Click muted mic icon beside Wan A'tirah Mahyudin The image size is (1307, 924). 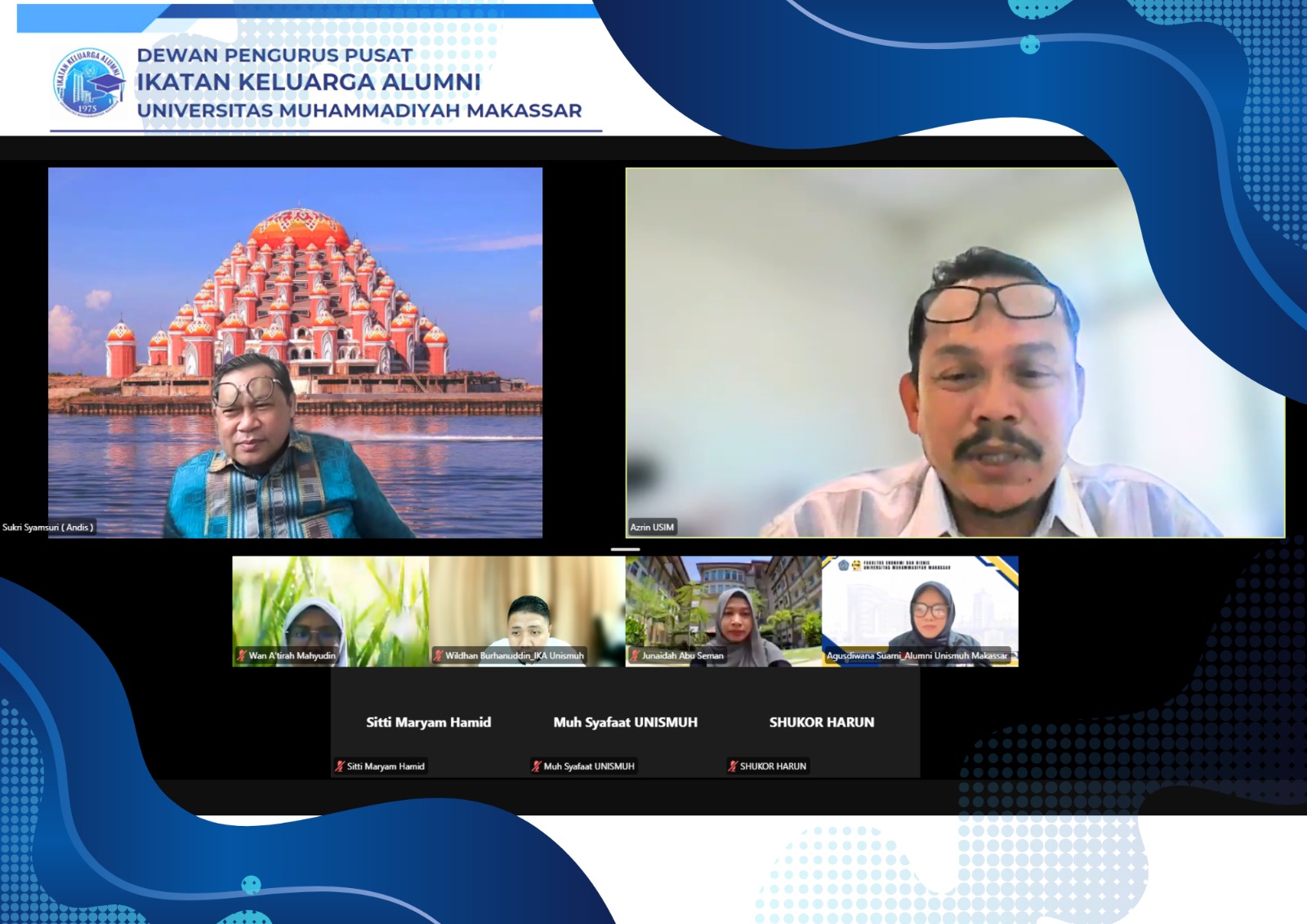[242, 655]
